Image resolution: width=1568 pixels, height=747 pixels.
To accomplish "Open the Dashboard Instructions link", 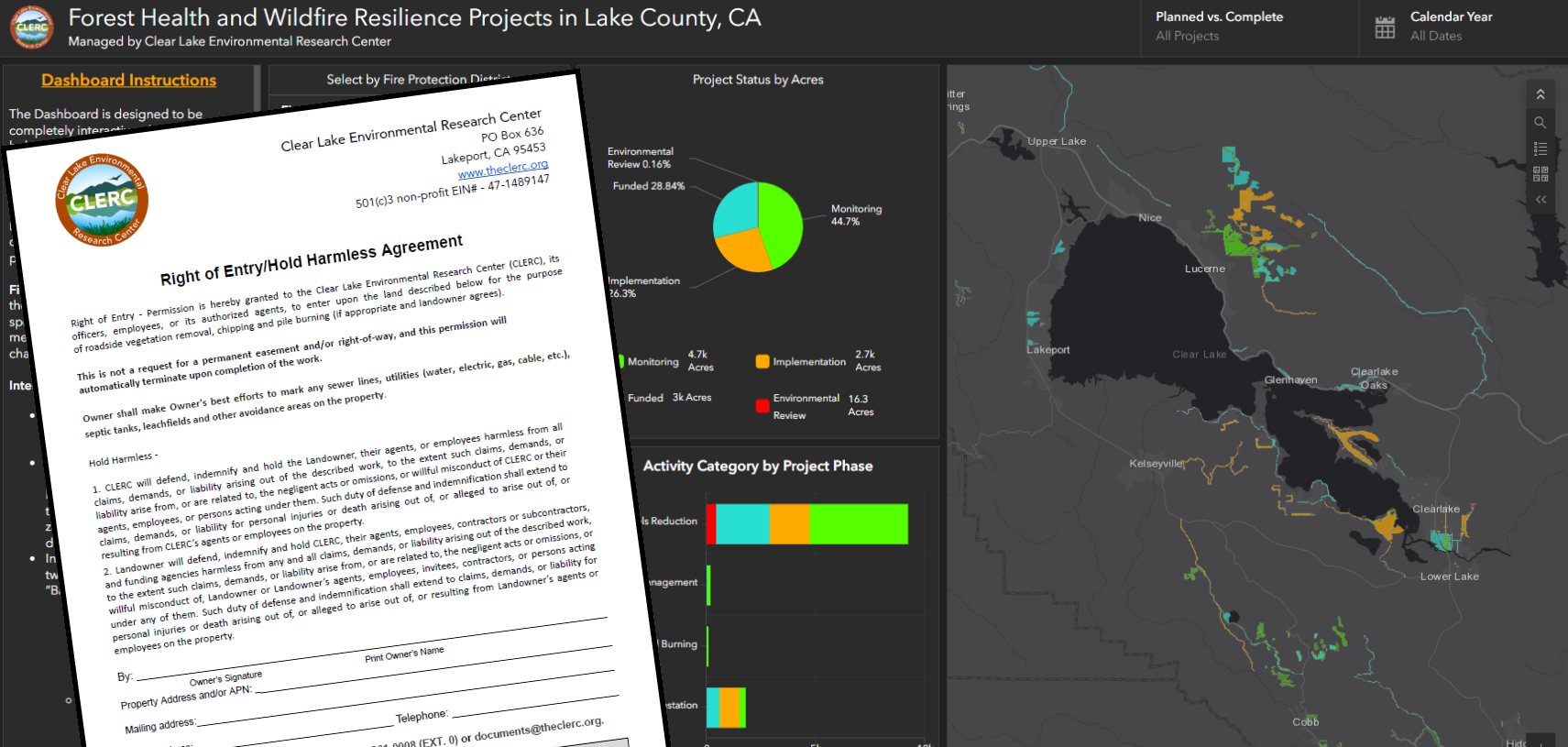I will coord(128,81).
